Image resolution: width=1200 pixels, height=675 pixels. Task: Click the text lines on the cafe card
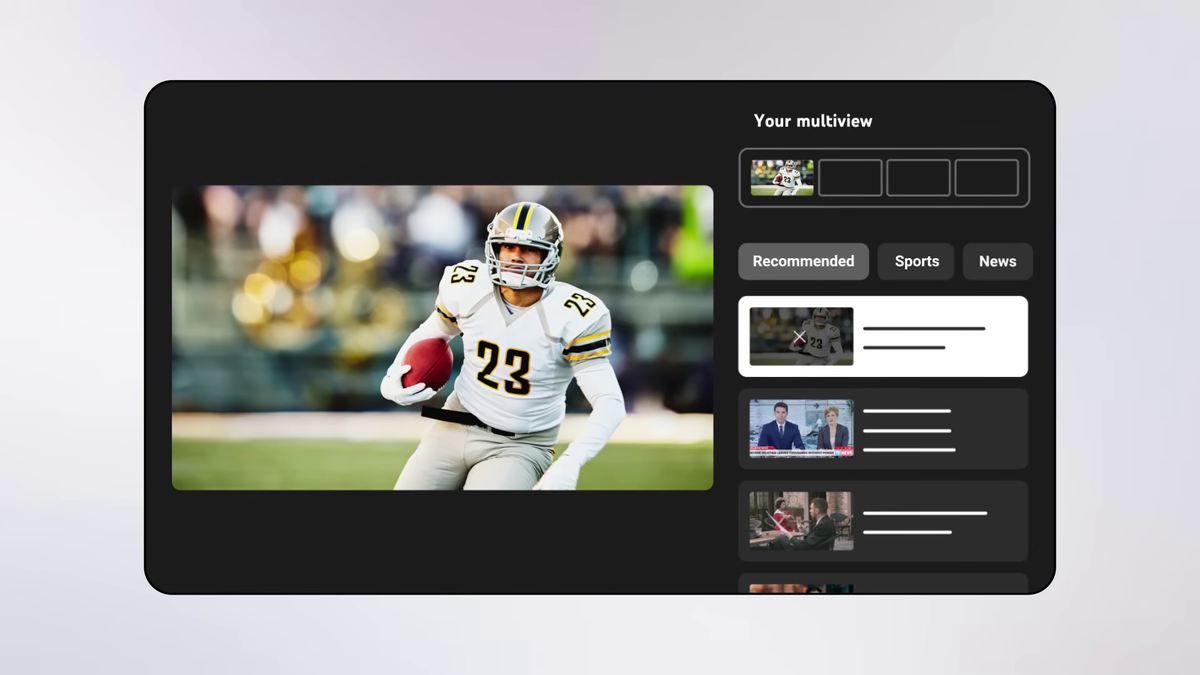(x=923, y=522)
